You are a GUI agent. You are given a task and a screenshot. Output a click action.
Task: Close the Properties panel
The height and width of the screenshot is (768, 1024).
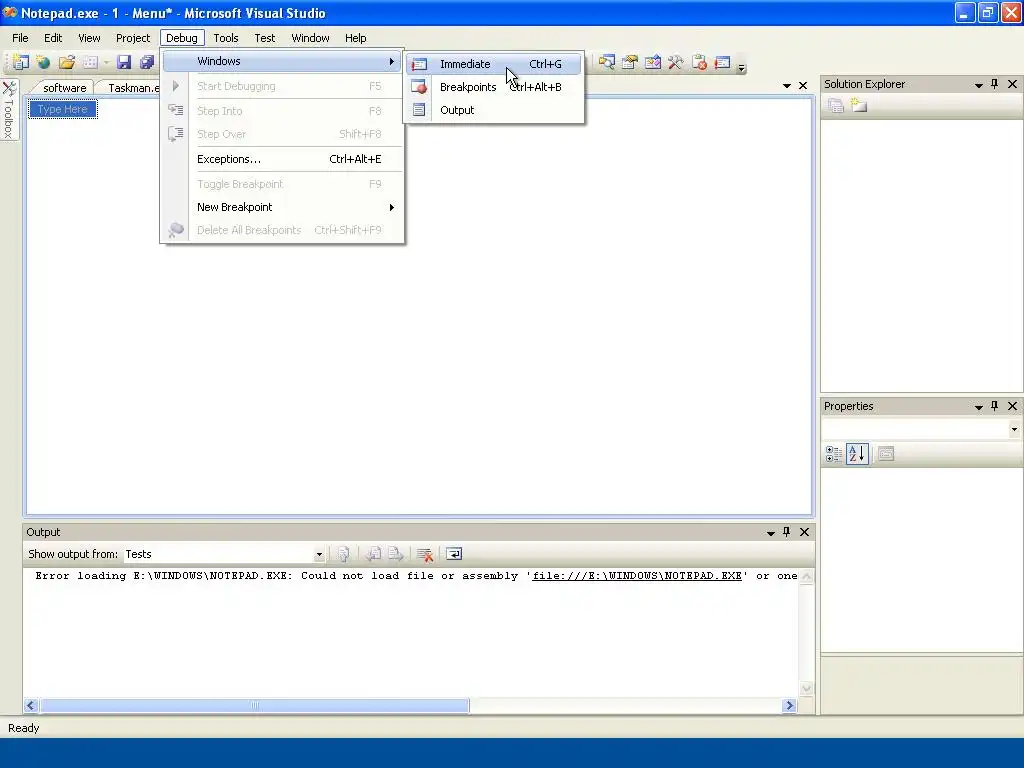point(1012,406)
